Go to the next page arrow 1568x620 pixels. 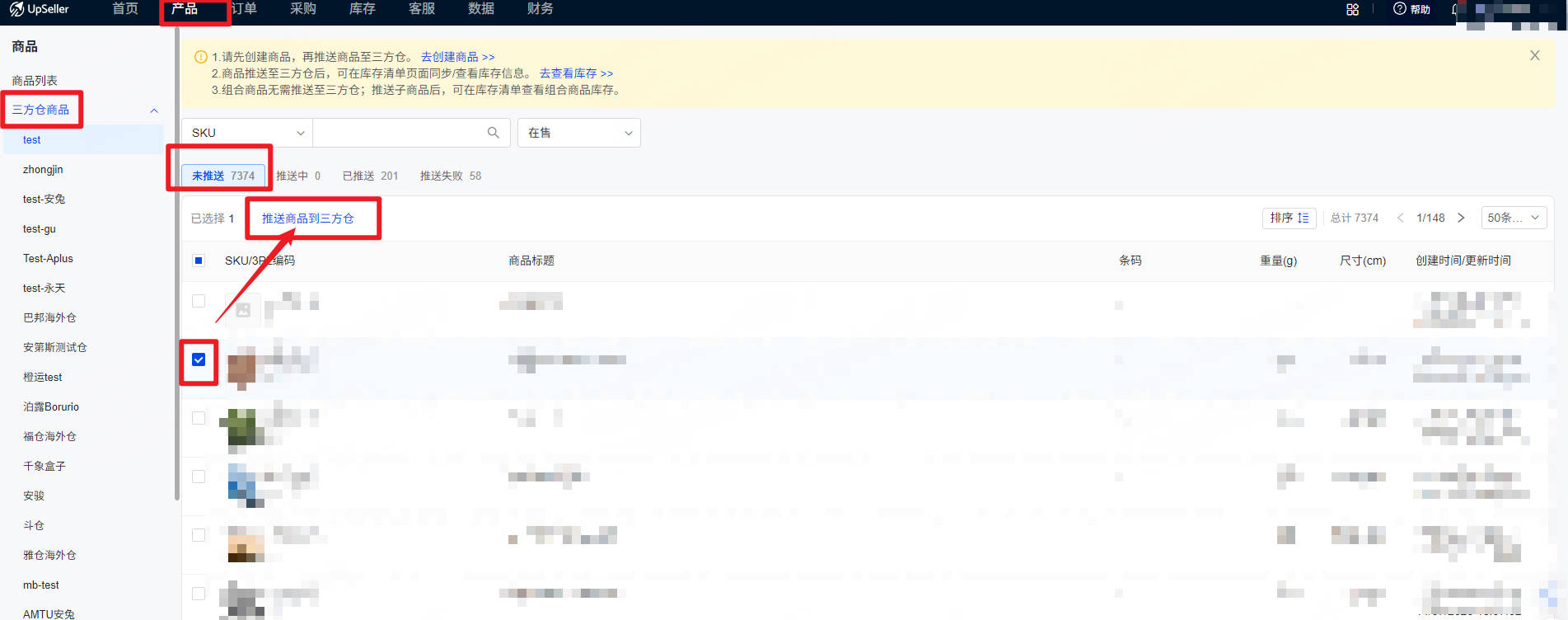[x=1461, y=218]
